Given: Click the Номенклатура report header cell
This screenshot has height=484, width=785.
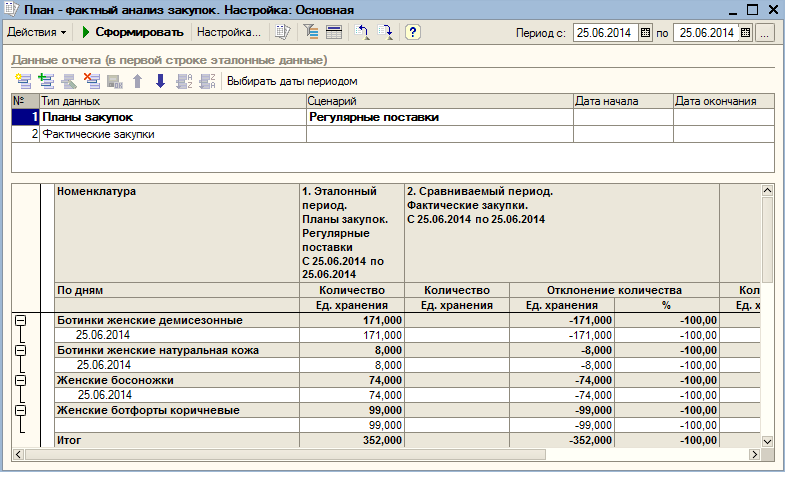Looking at the screenshot, I should click(177, 233).
